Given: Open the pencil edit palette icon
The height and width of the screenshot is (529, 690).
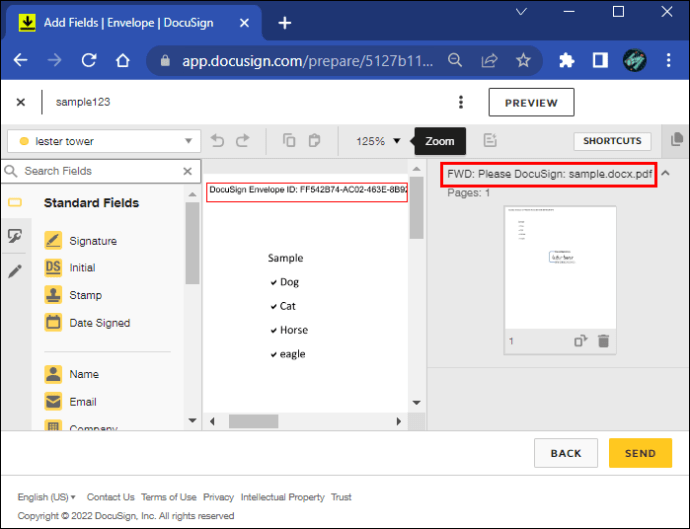Looking at the screenshot, I should 15,271.
